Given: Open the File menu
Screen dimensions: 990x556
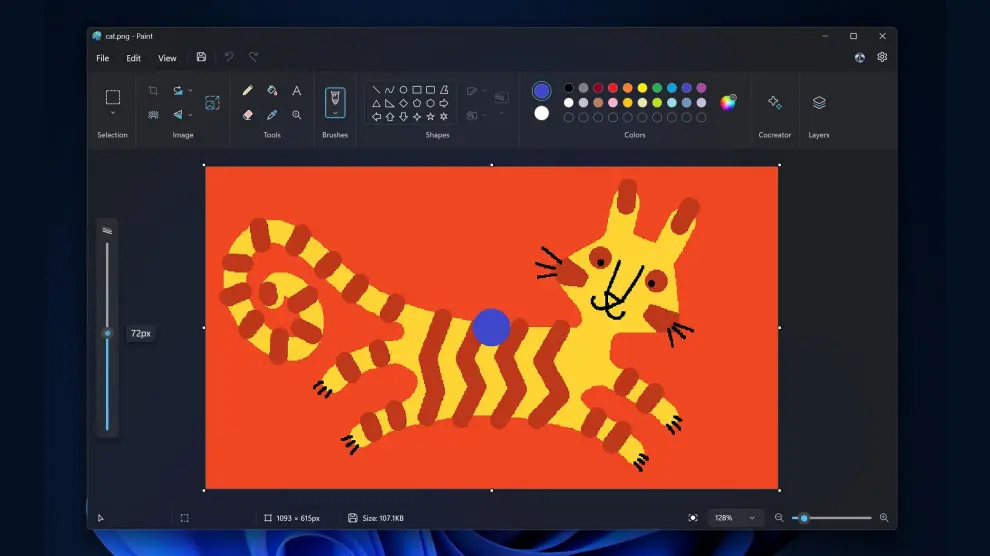Looking at the screenshot, I should tap(103, 58).
